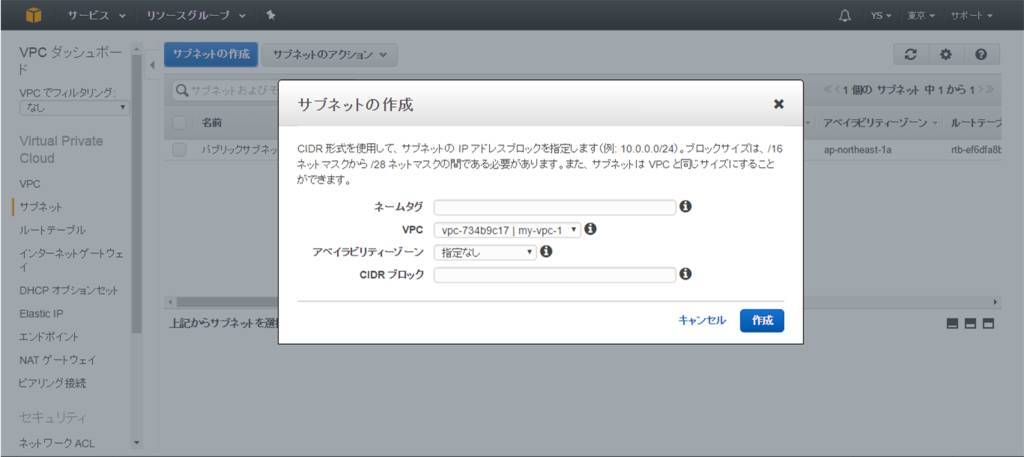Click the AWS cube logo icon
Screen dimensions: 1024x457
[34, 15]
